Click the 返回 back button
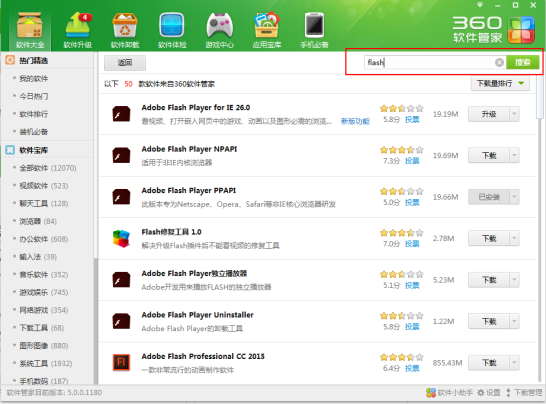Image resolution: width=546 pixels, height=404 pixels. coord(125,63)
